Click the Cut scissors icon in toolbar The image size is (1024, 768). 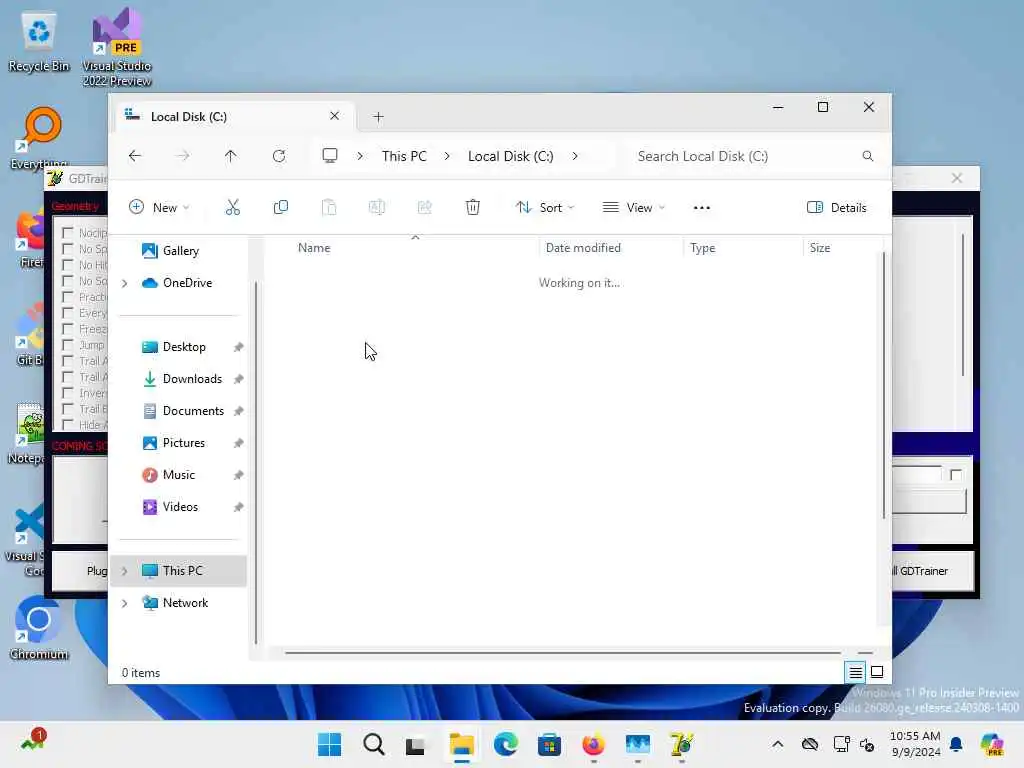(x=232, y=208)
